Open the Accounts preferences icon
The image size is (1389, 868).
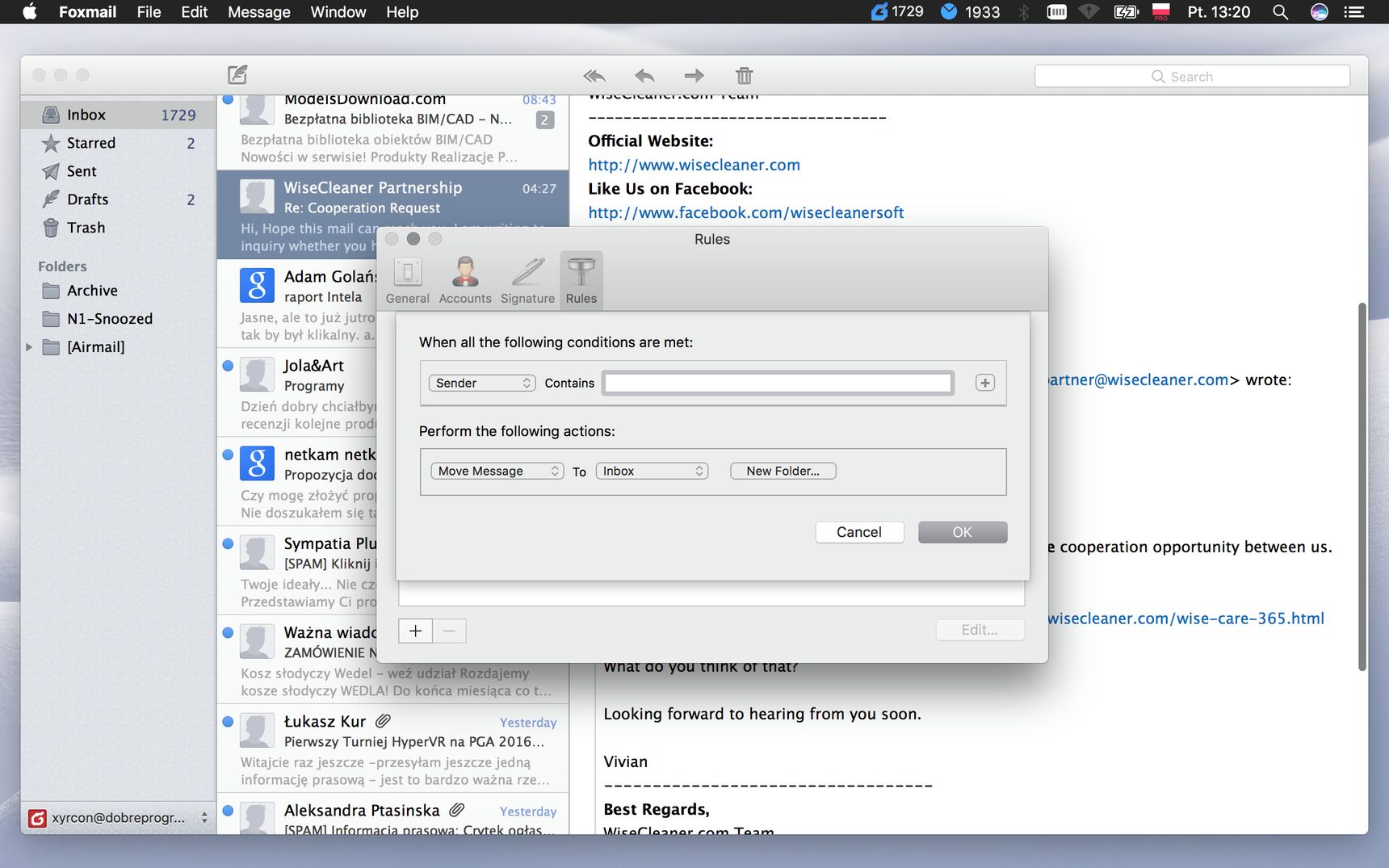(465, 280)
